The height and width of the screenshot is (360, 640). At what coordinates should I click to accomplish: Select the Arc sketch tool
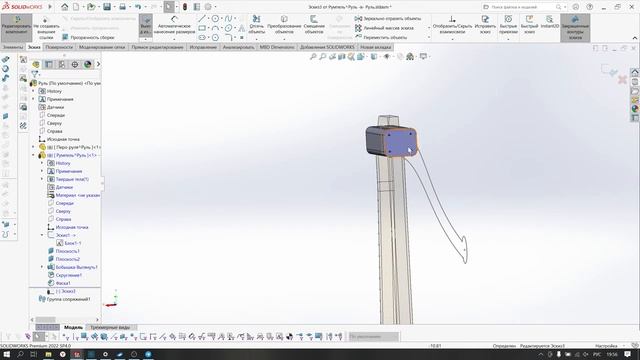tap(215, 28)
